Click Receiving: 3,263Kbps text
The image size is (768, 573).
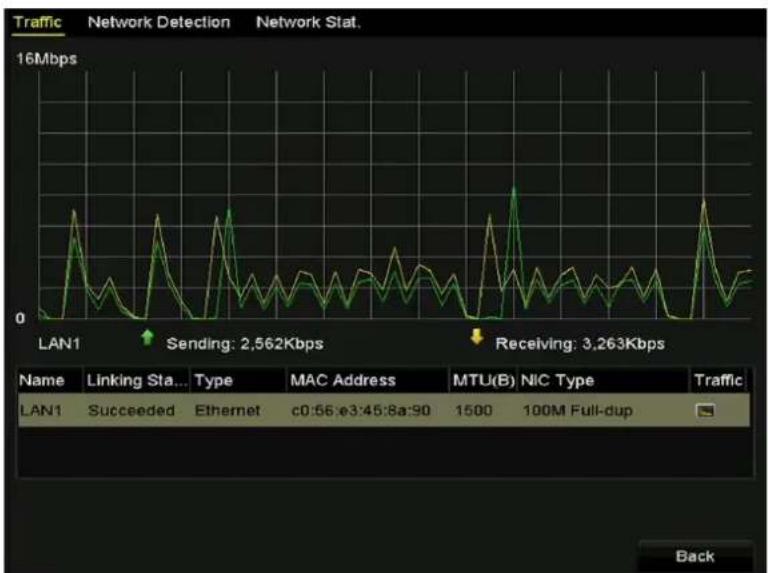click(x=580, y=344)
